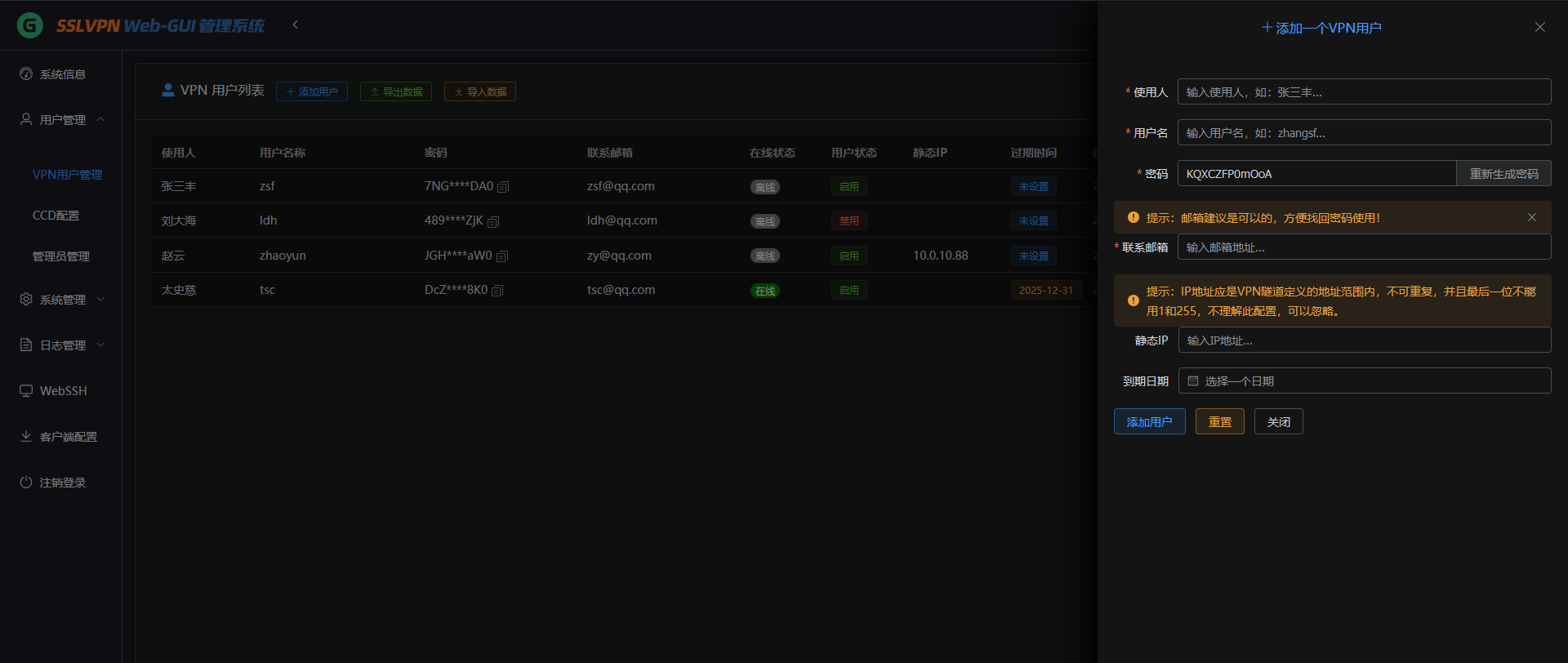1568x663 pixels.
Task: Open 客户端配置 in the sidebar
Action: point(60,437)
